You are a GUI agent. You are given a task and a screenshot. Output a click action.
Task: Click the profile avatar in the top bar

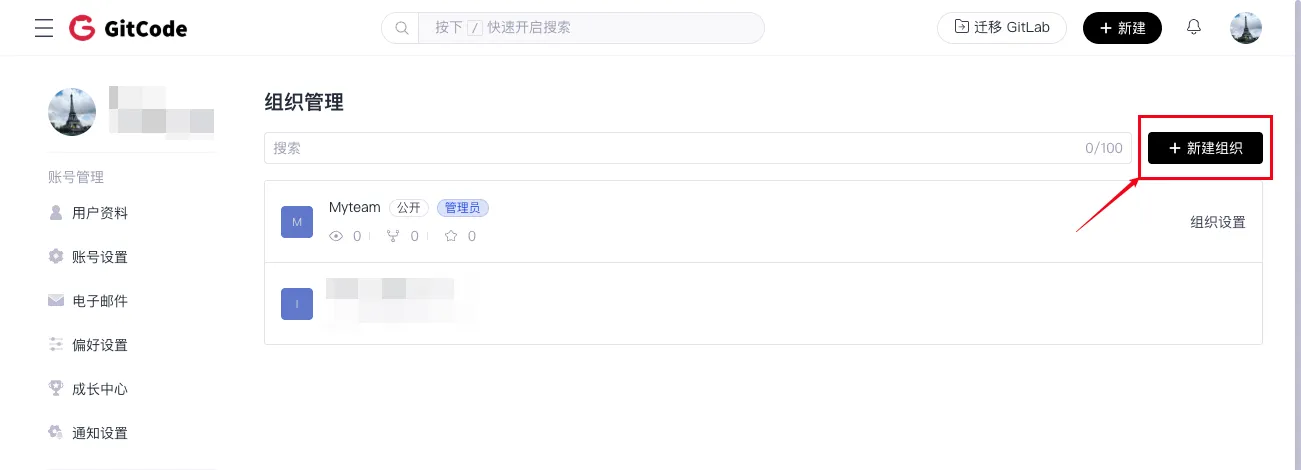(1245, 28)
